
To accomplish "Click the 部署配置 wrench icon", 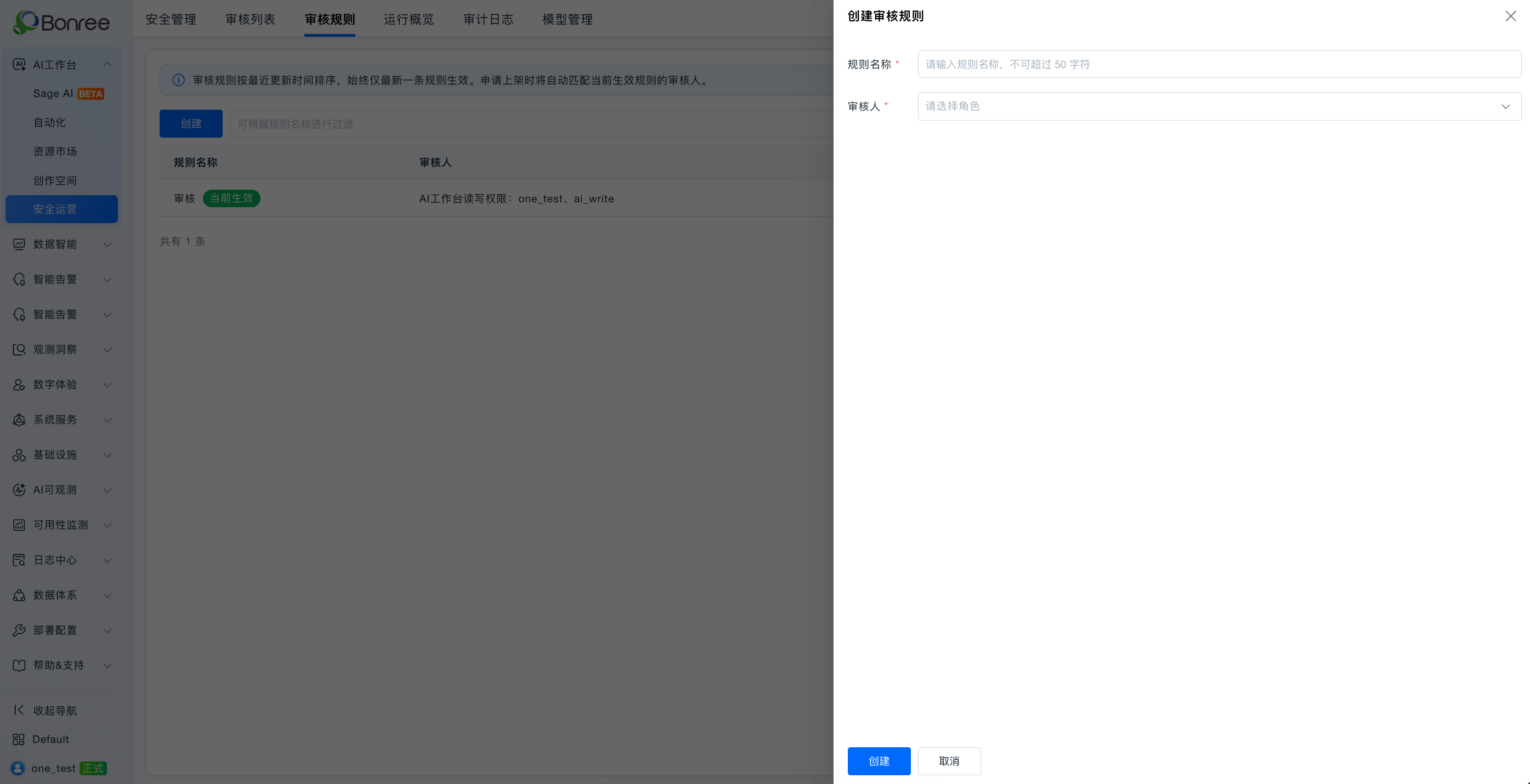I will coord(19,629).
